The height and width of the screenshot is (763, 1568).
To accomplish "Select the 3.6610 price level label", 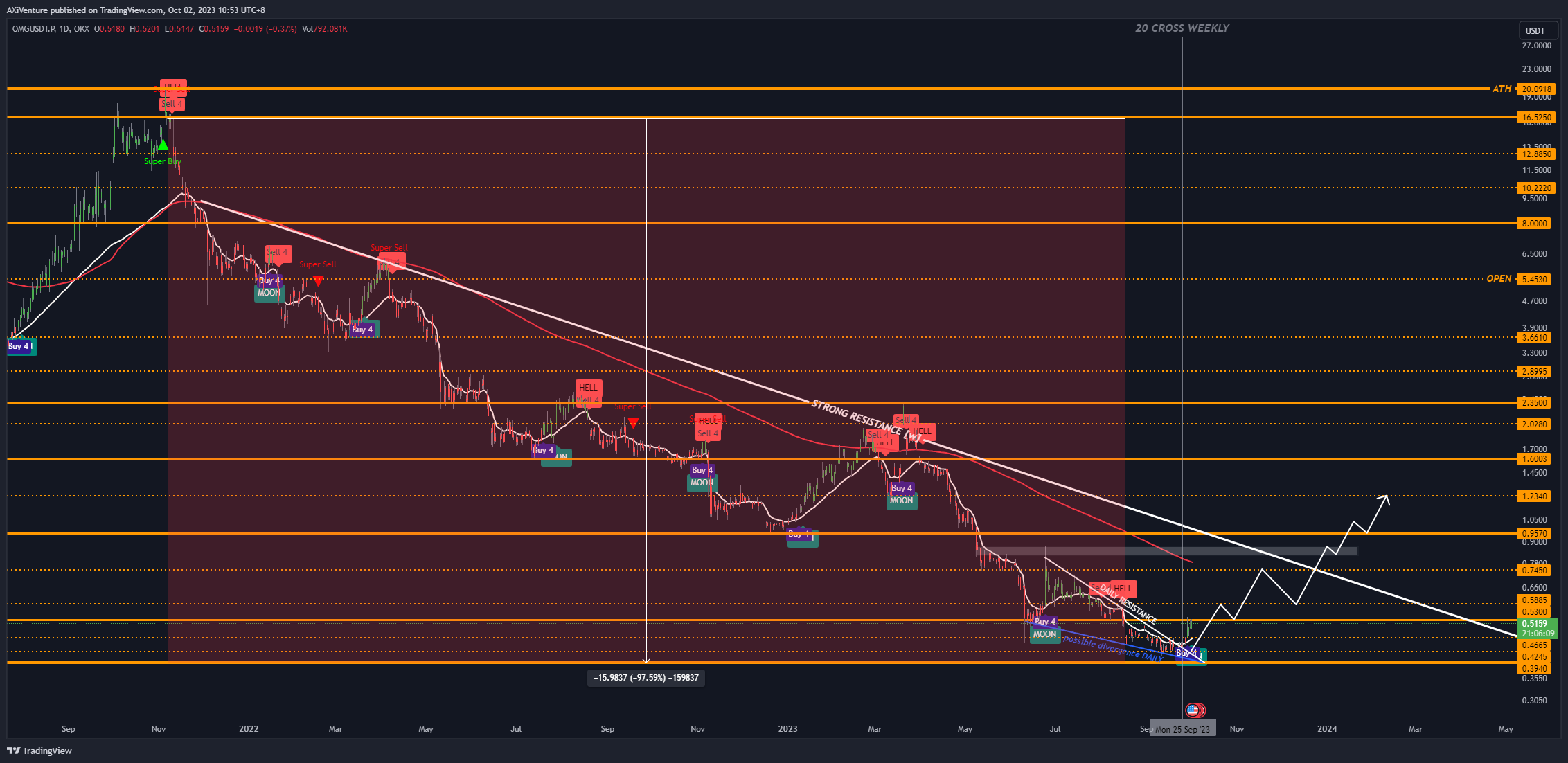I will coord(1533,338).
